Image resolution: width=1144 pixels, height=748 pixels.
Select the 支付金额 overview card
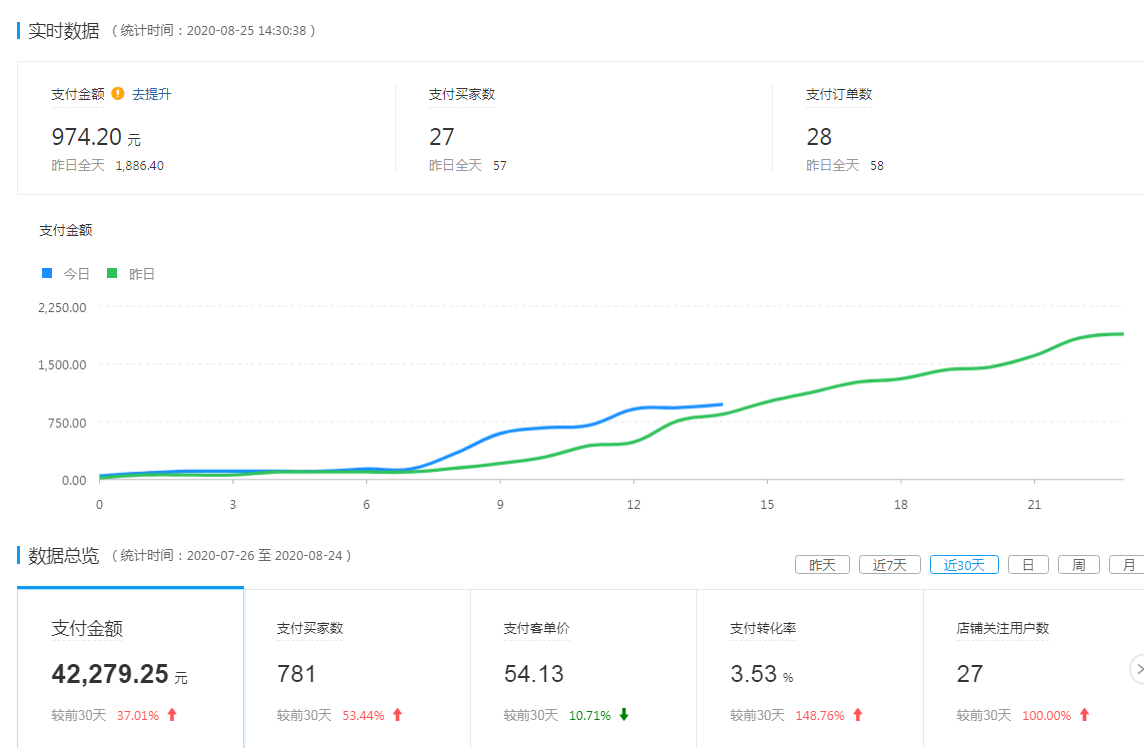click(131, 668)
